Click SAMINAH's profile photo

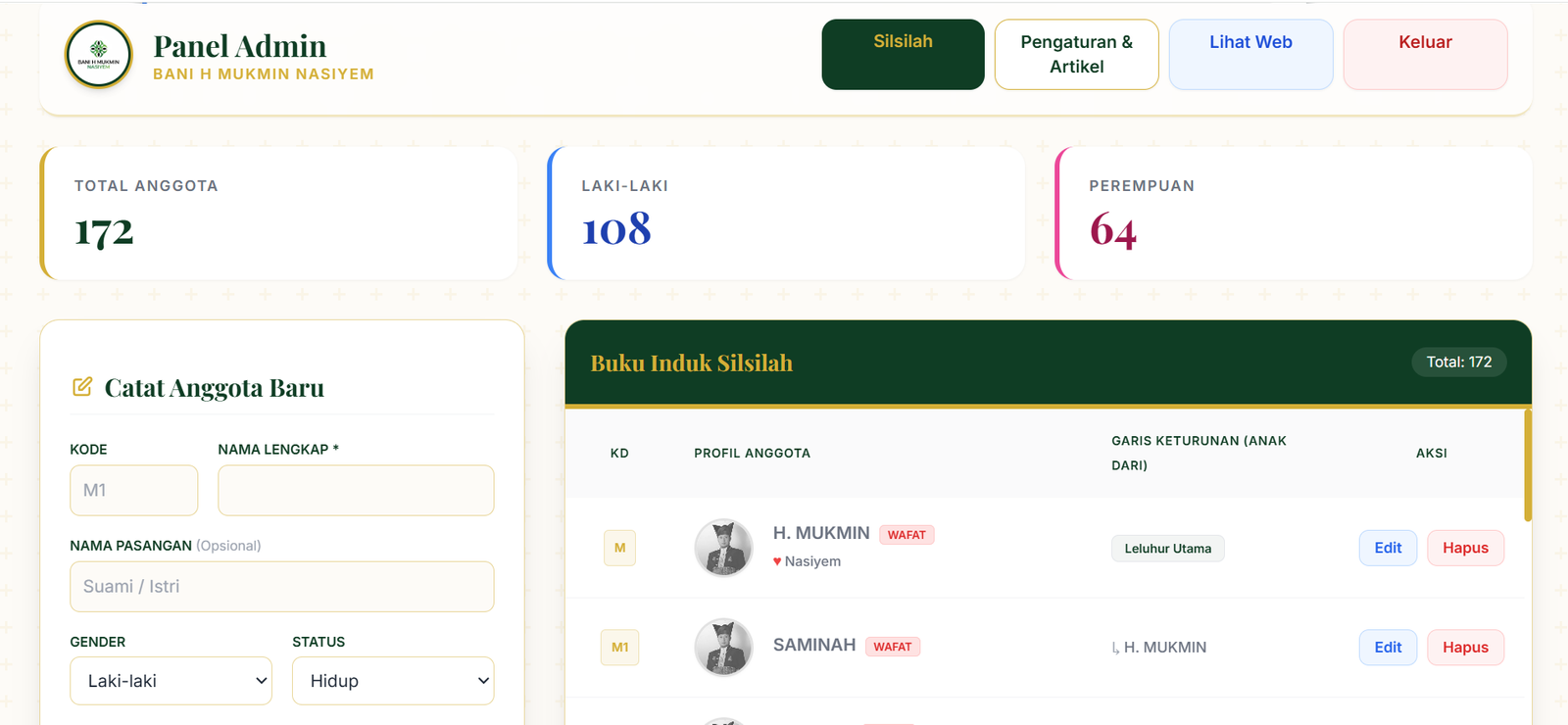point(723,647)
